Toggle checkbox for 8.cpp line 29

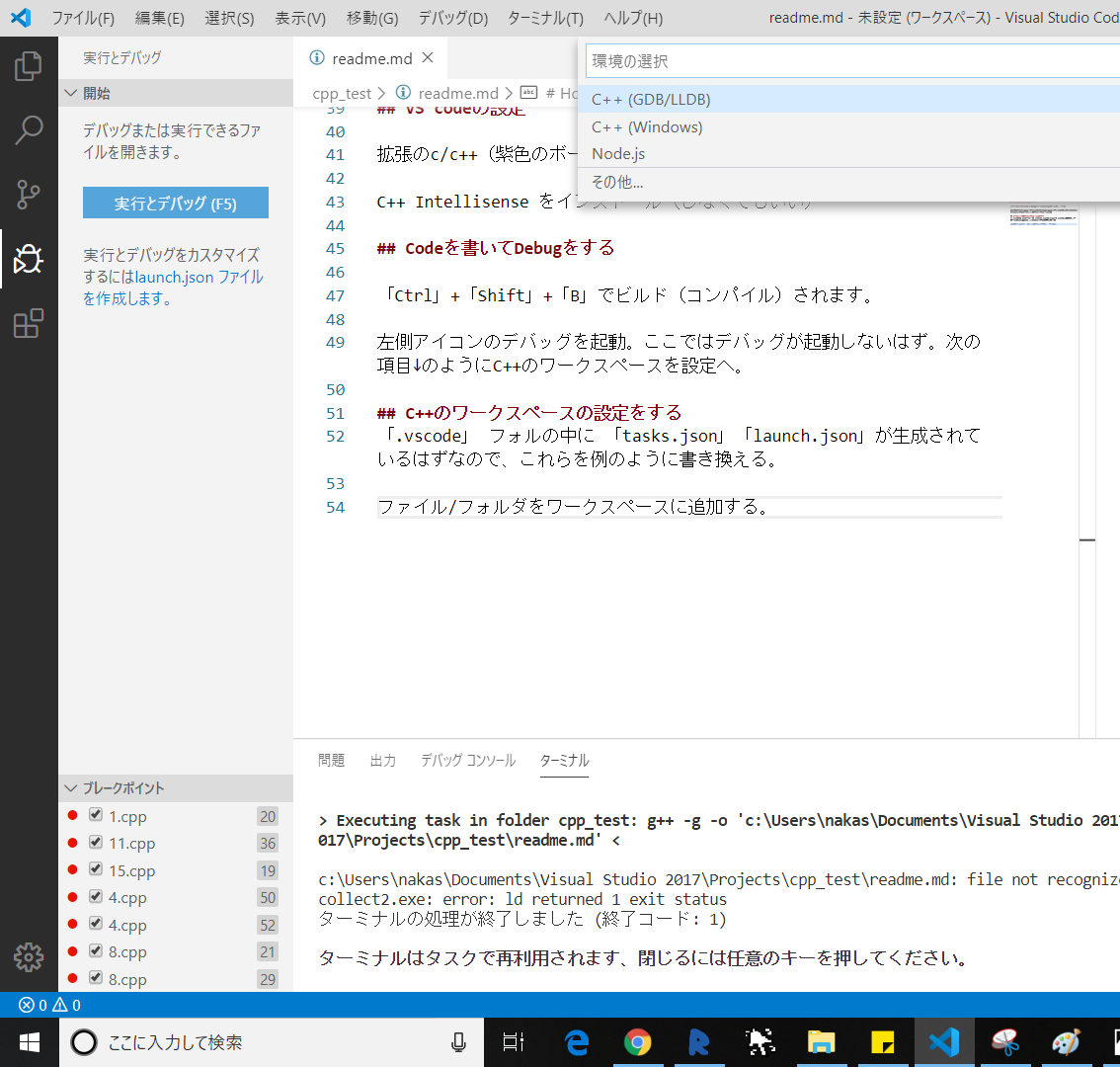click(x=96, y=978)
